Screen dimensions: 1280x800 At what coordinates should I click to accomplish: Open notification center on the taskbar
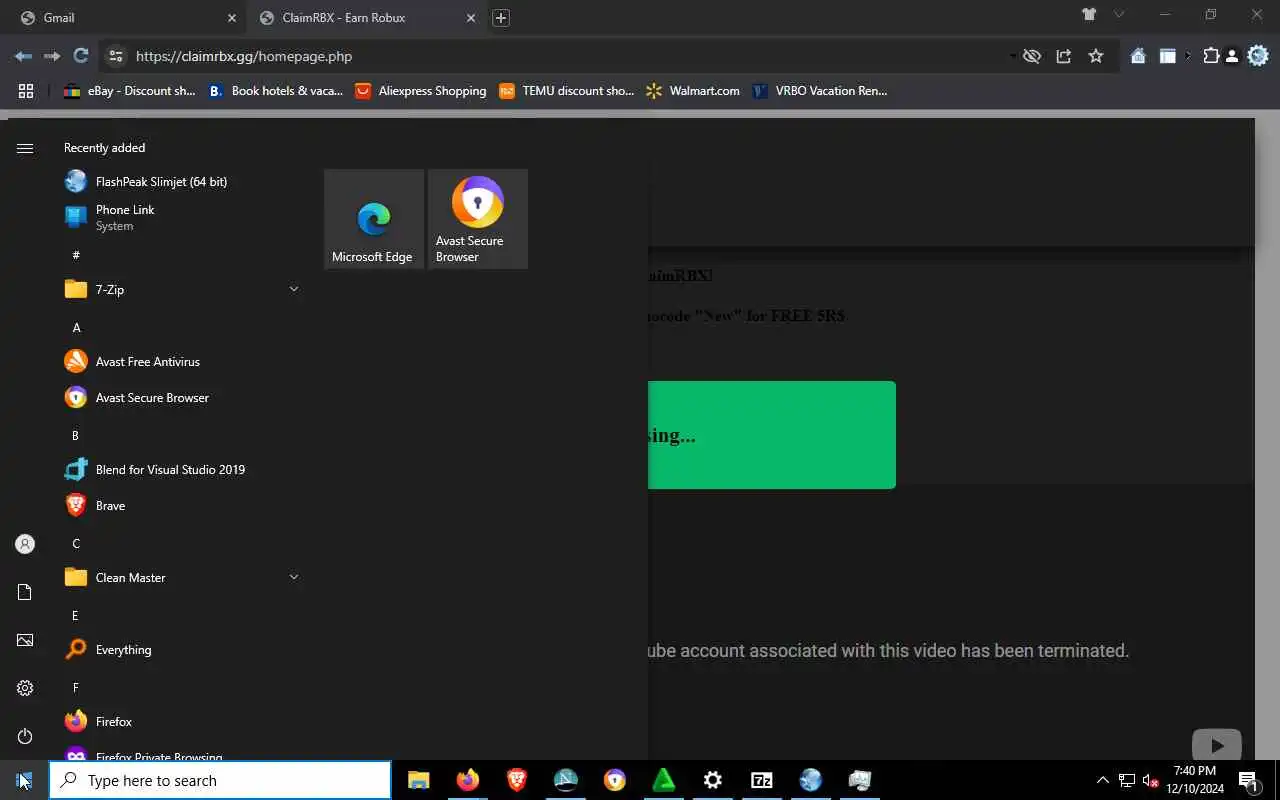click(x=1248, y=780)
